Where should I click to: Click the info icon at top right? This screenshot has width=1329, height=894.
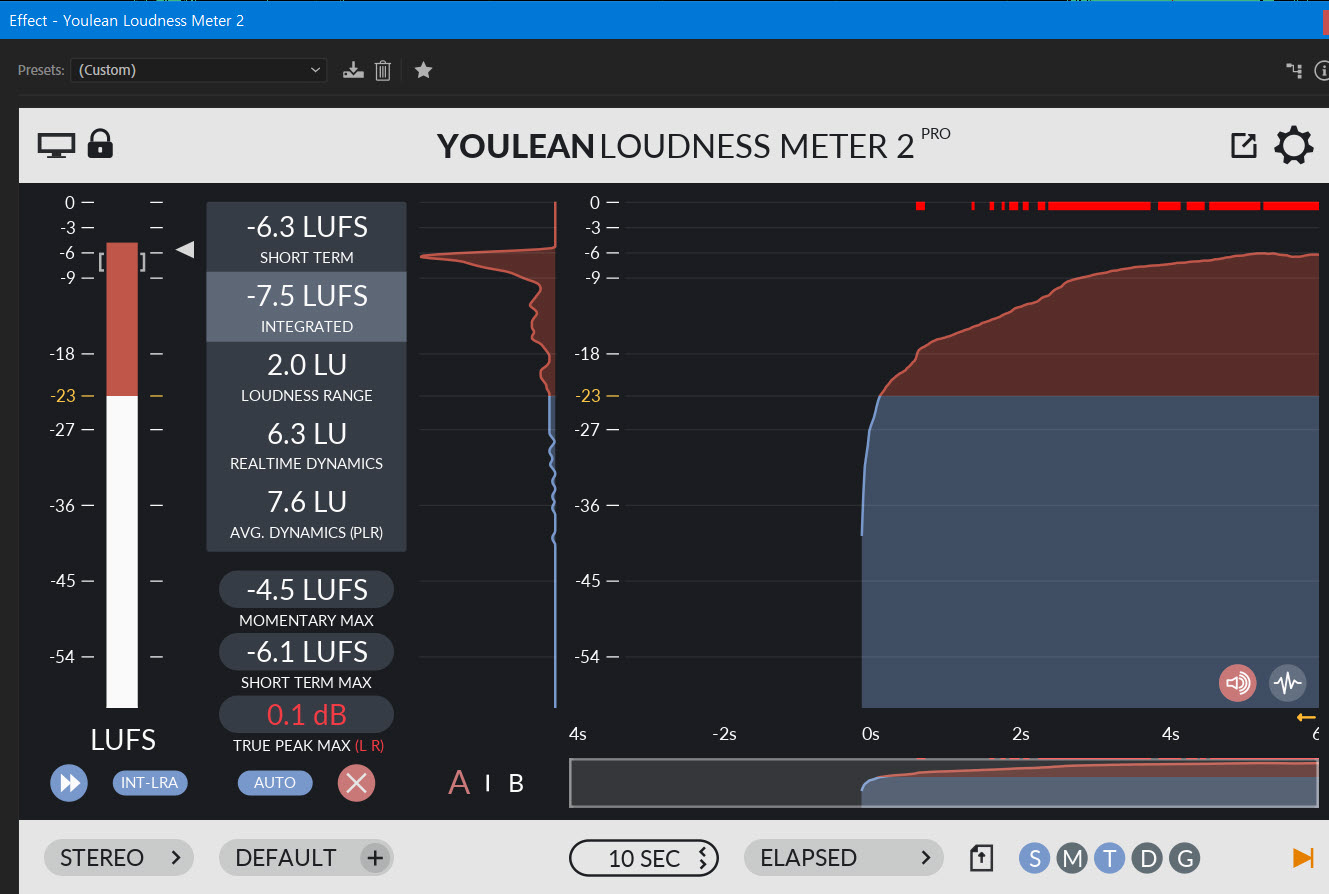point(1322,70)
